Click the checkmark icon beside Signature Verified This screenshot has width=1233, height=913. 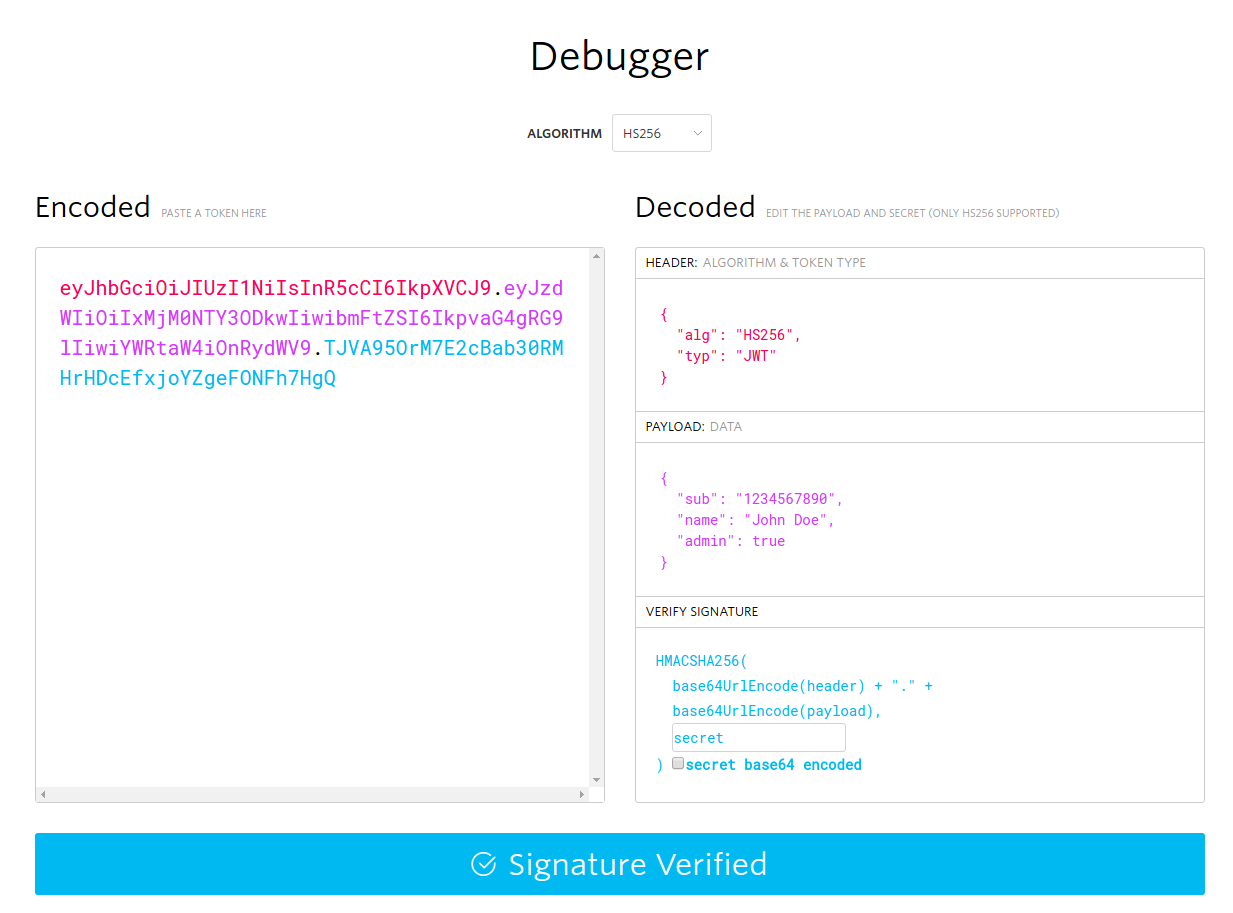coord(483,864)
